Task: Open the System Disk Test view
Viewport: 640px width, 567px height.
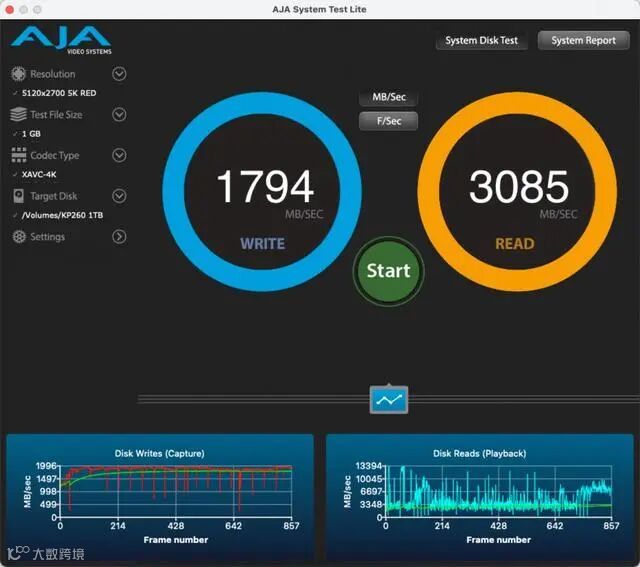Action: tap(481, 40)
